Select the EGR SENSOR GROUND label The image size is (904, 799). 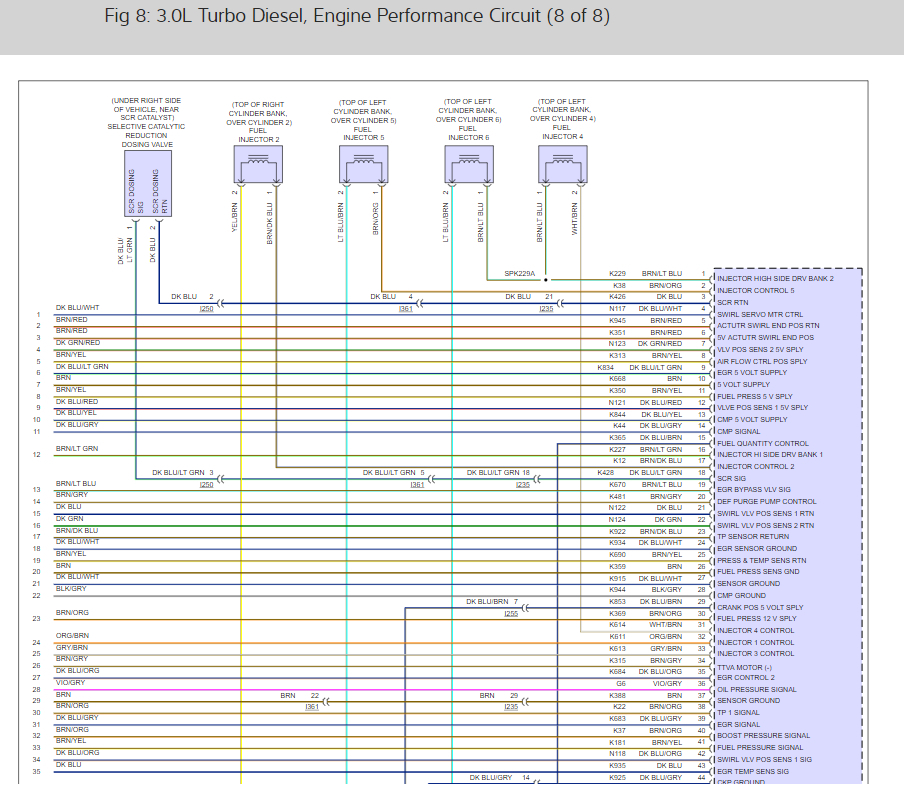coord(757,548)
